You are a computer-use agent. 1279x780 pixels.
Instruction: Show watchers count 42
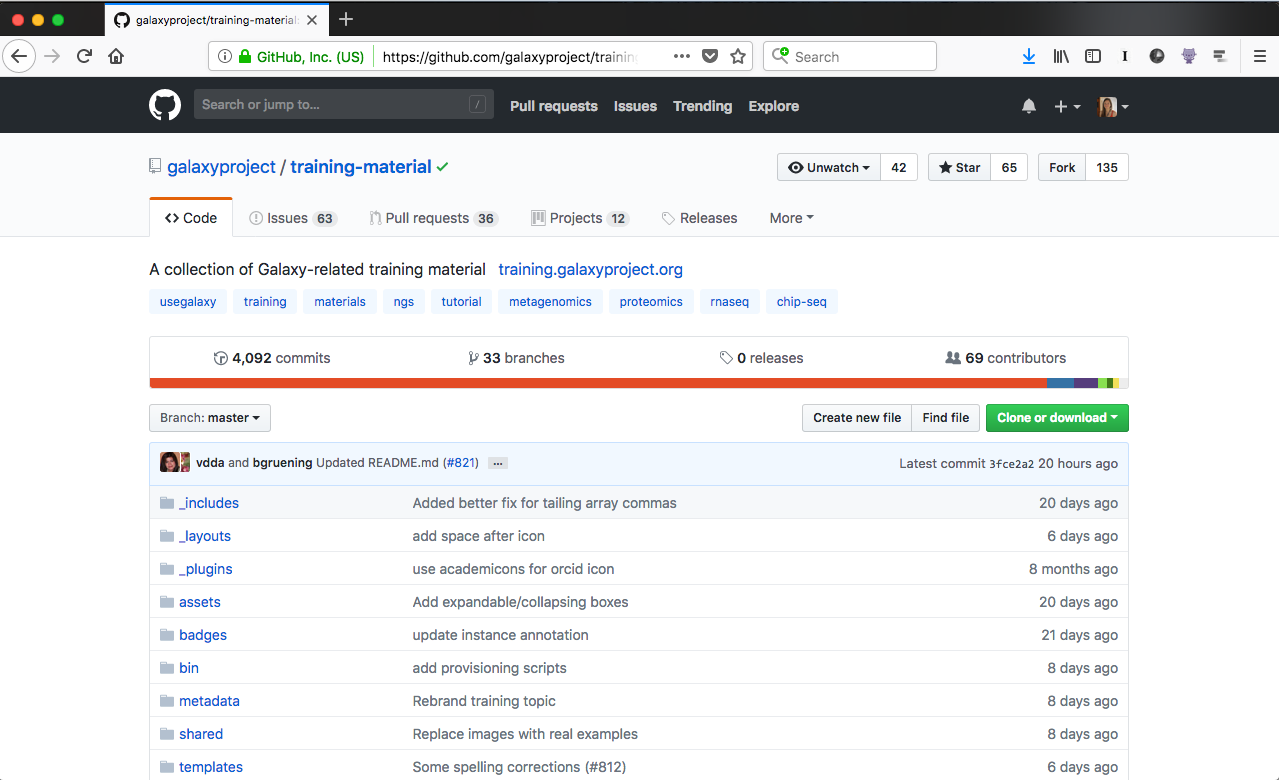[x=899, y=168]
